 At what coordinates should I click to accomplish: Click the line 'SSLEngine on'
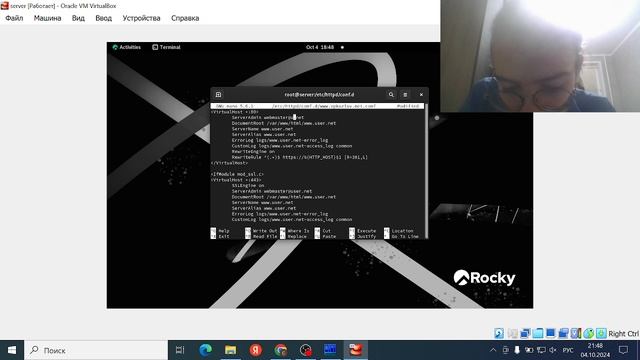(x=248, y=185)
